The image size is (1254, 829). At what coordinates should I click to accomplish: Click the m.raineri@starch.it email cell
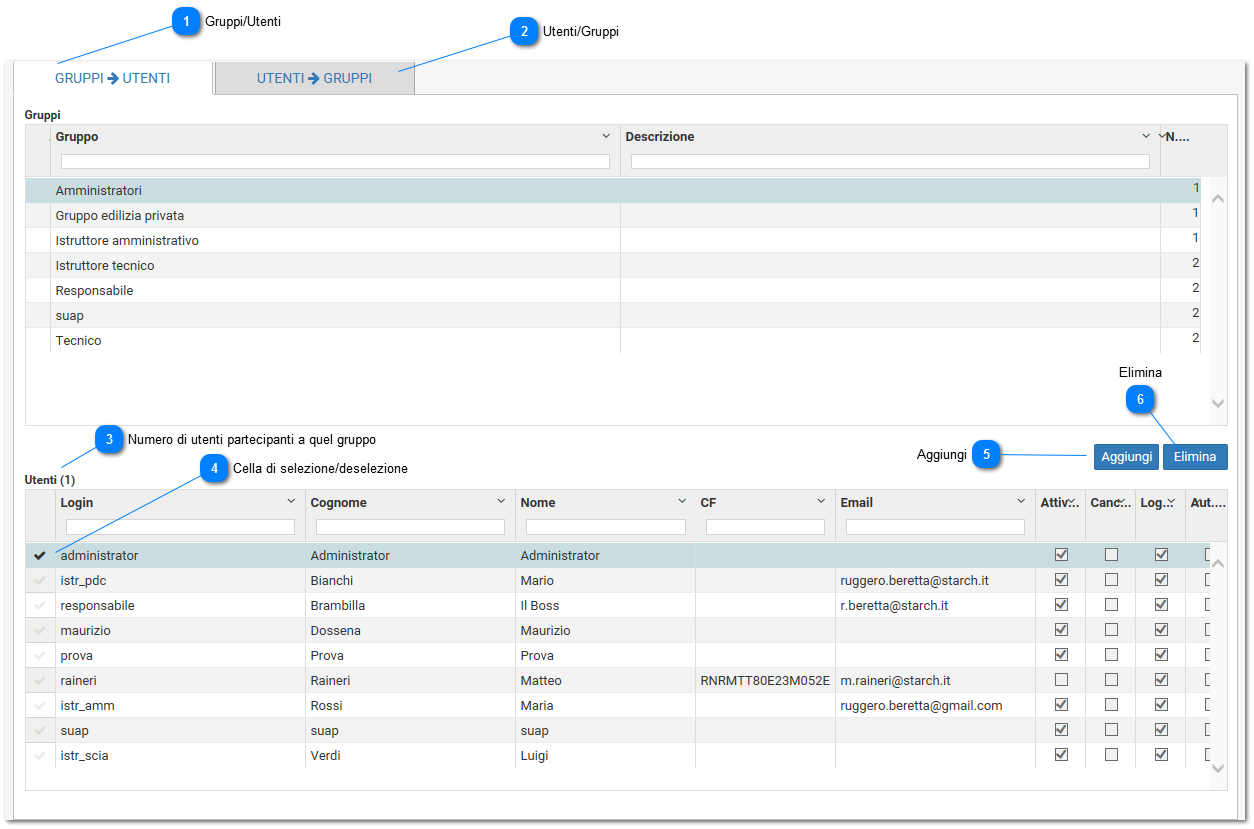tap(935, 680)
